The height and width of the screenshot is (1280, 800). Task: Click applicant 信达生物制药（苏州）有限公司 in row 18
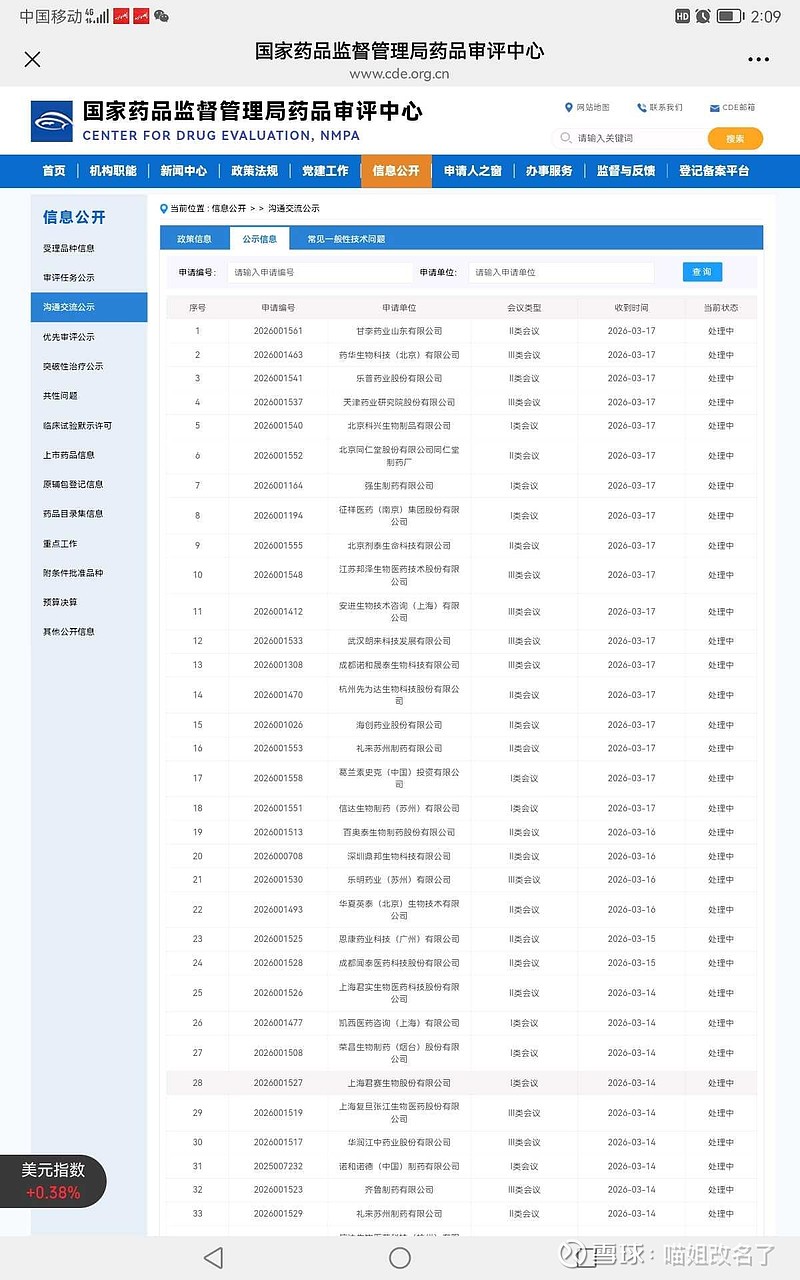point(399,808)
